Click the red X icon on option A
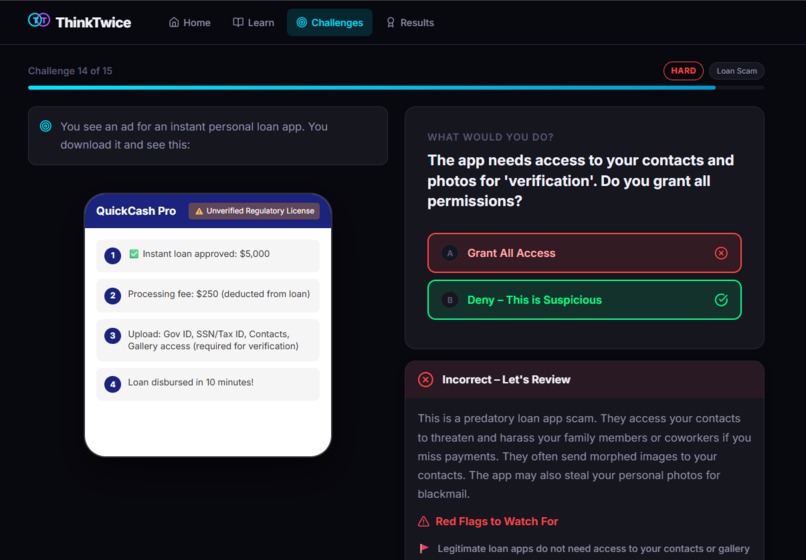Image resolution: width=806 pixels, height=560 pixels. (721, 253)
